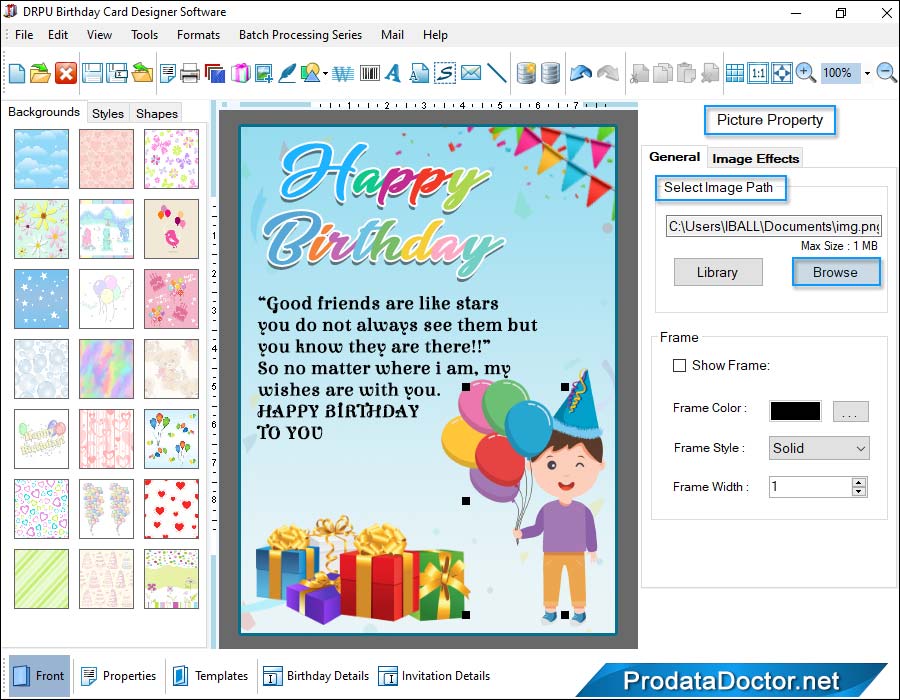Screen dimensions: 900x700
Task: Open the File menu
Action: [24, 35]
